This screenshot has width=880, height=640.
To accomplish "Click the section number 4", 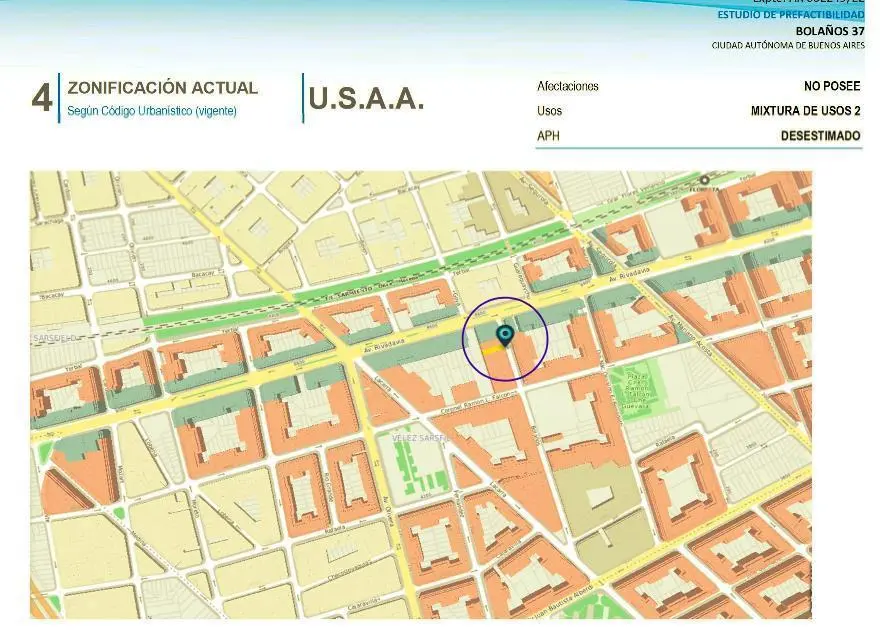I will [42, 98].
